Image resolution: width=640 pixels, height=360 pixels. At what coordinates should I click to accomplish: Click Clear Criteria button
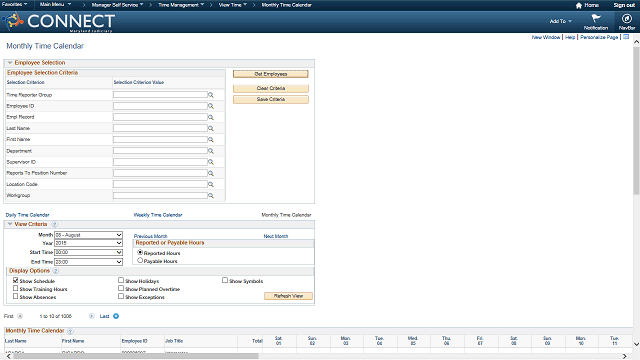(271, 88)
